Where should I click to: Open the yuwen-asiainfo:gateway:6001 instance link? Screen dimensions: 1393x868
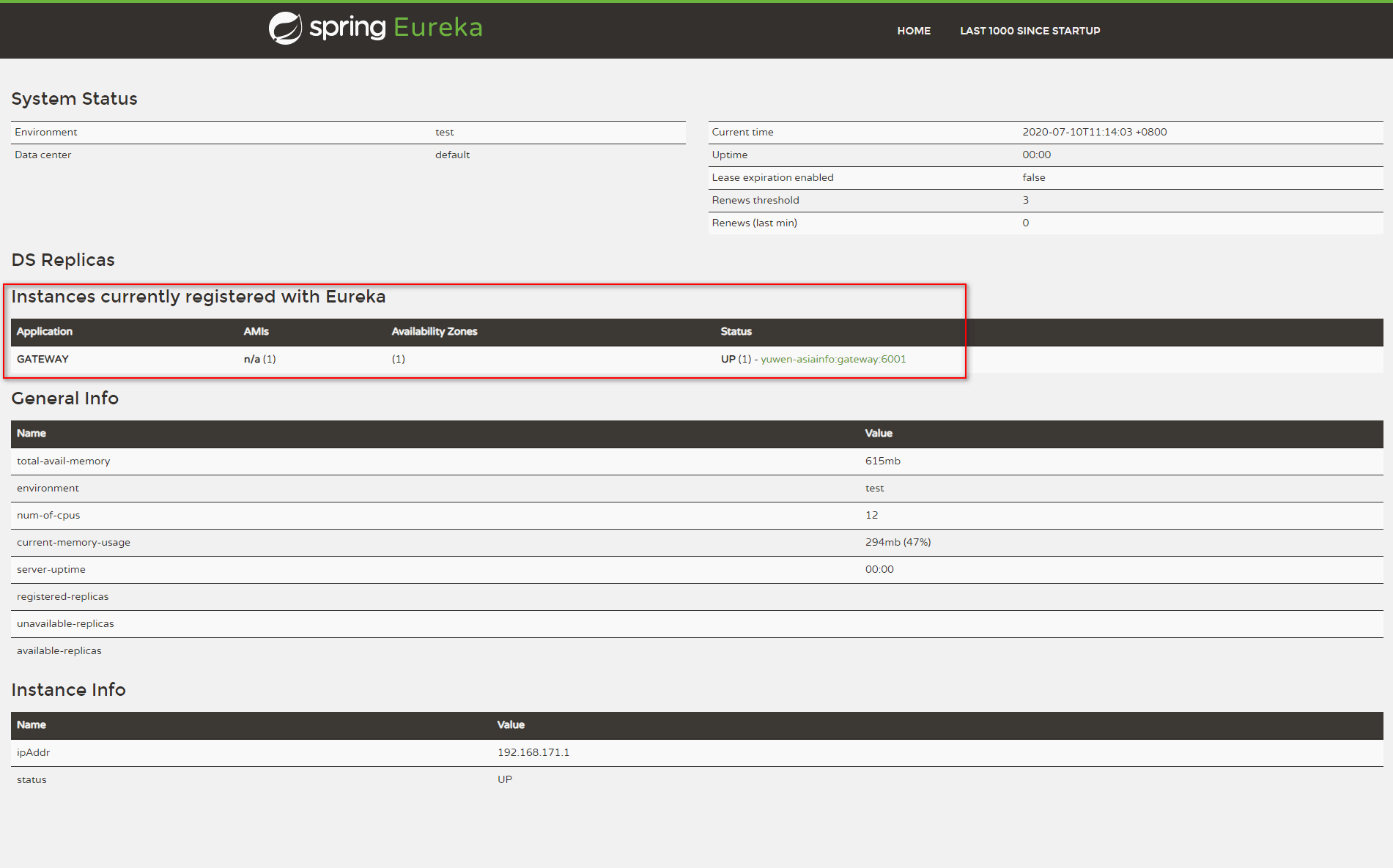[x=833, y=359]
